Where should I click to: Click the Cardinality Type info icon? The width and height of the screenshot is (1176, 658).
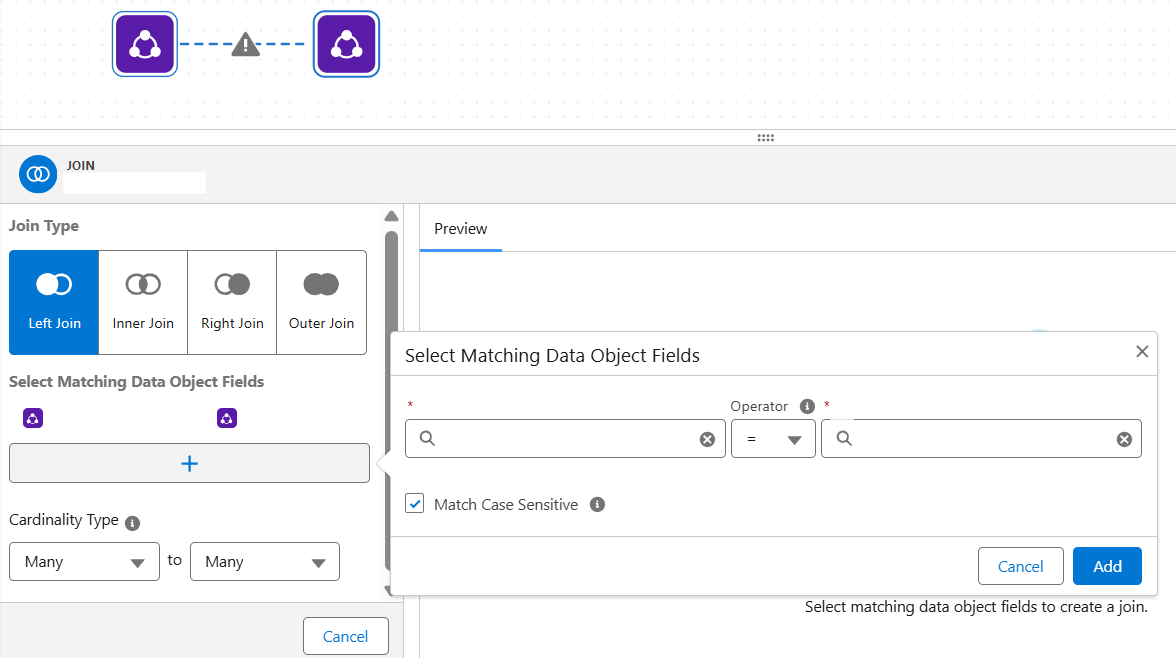tap(133, 522)
